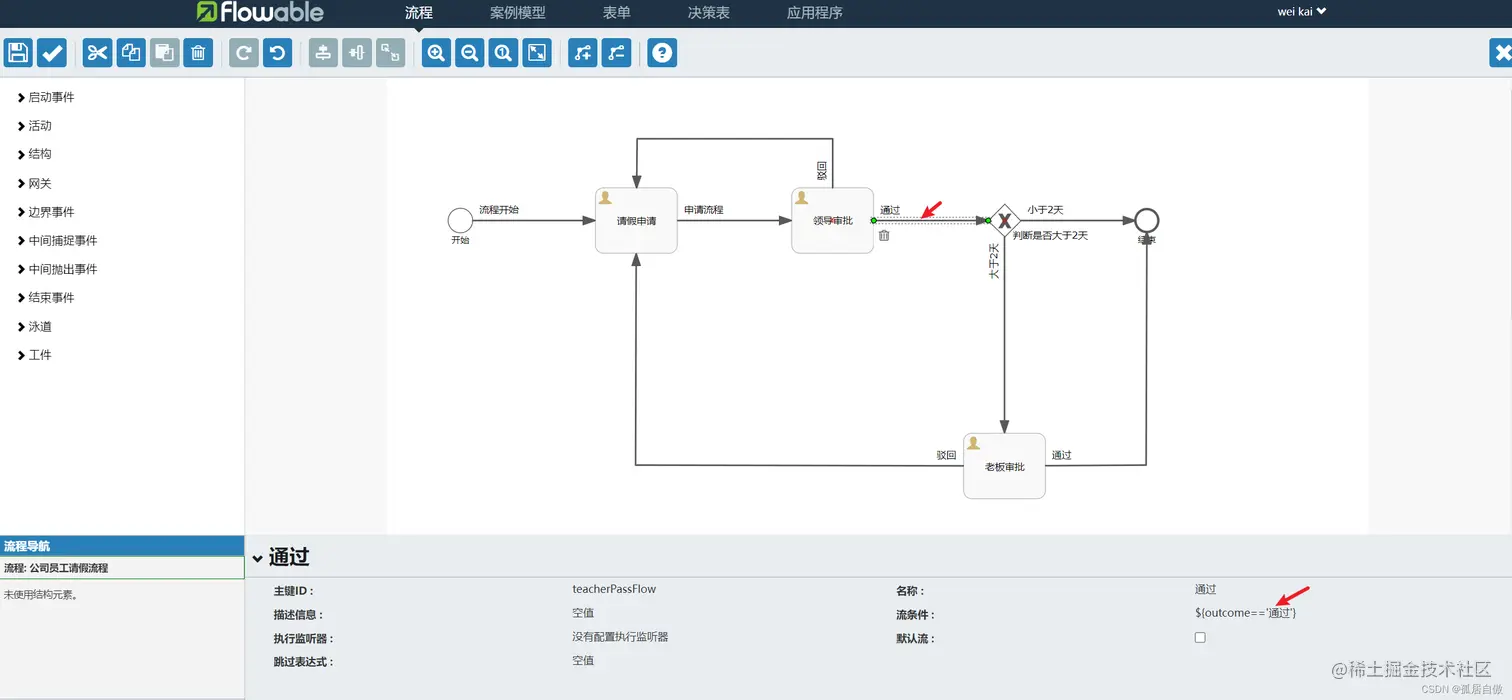This screenshot has width=1512, height=700.
Task: Click the vertical 大于2天 flow label
Action: coord(994,260)
